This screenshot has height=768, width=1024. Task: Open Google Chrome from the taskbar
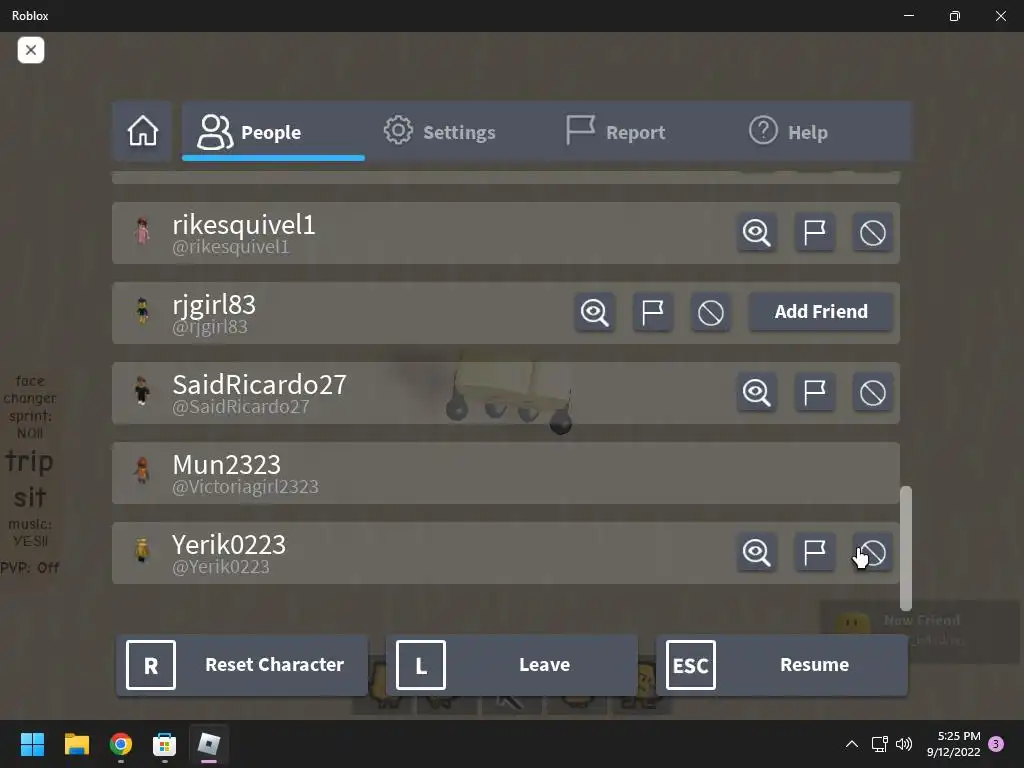pyautogui.click(x=121, y=744)
